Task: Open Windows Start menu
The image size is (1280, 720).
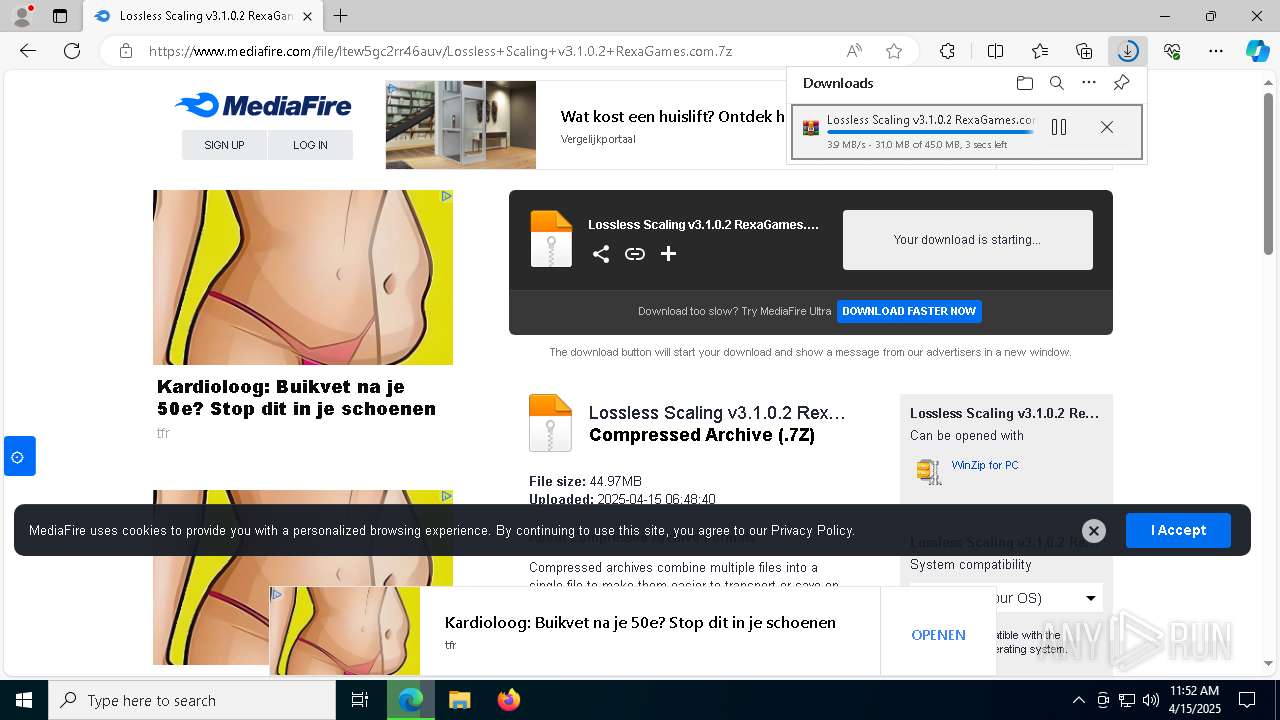Action: click(24, 700)
